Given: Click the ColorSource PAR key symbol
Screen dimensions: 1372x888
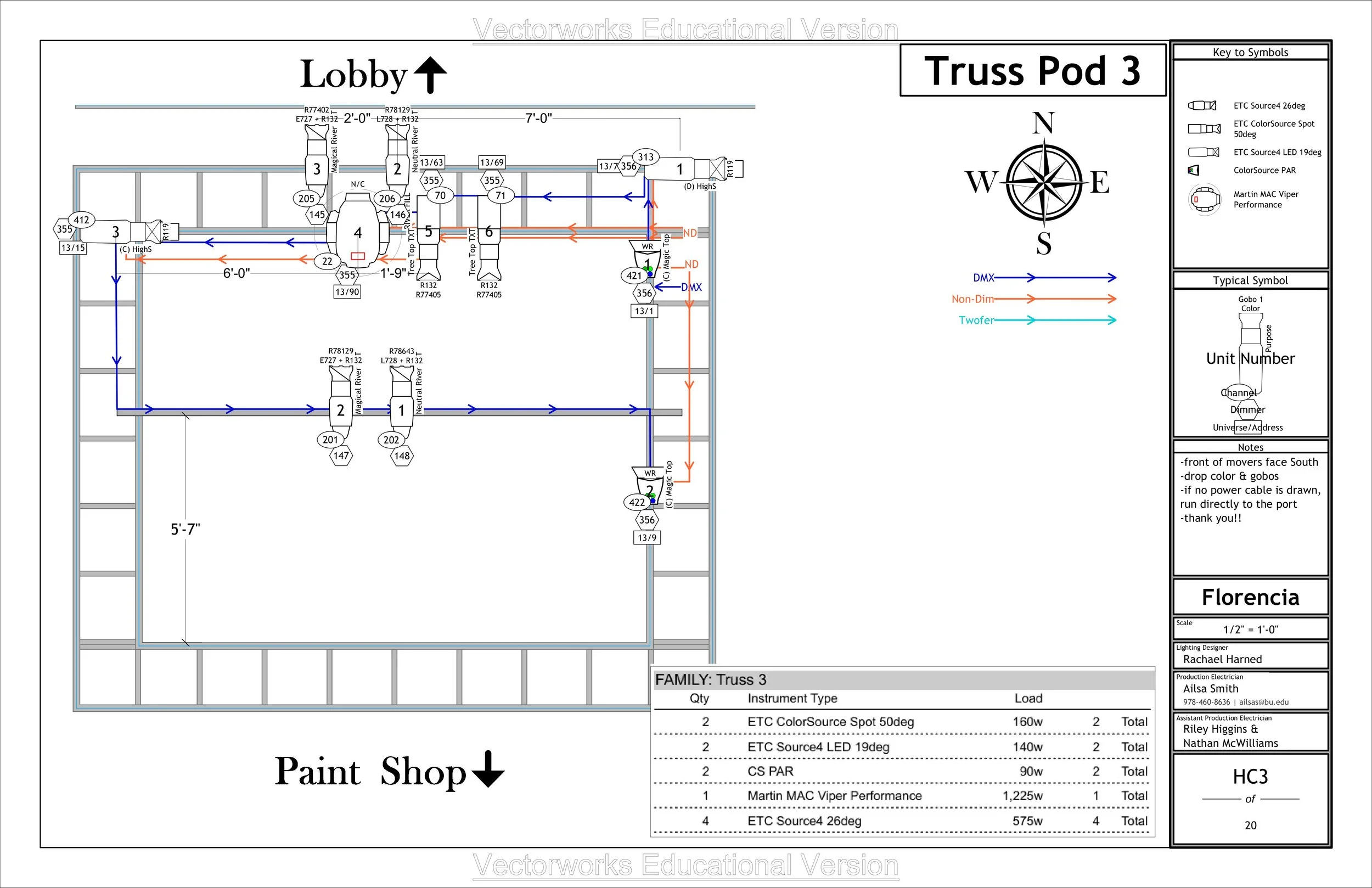Looking at the screenshot, I should tap(1193, 170).
